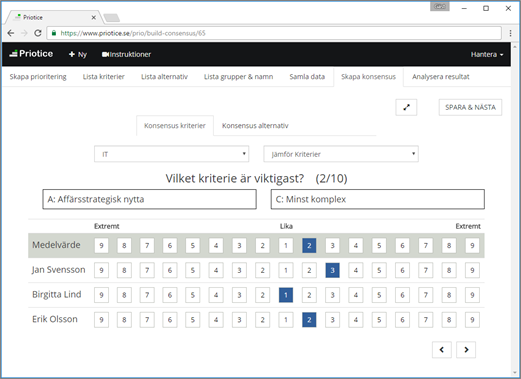521x379 pixels.
Task: Open the Jämför Kriterier dropdown
Action: [x=341, y=154]
